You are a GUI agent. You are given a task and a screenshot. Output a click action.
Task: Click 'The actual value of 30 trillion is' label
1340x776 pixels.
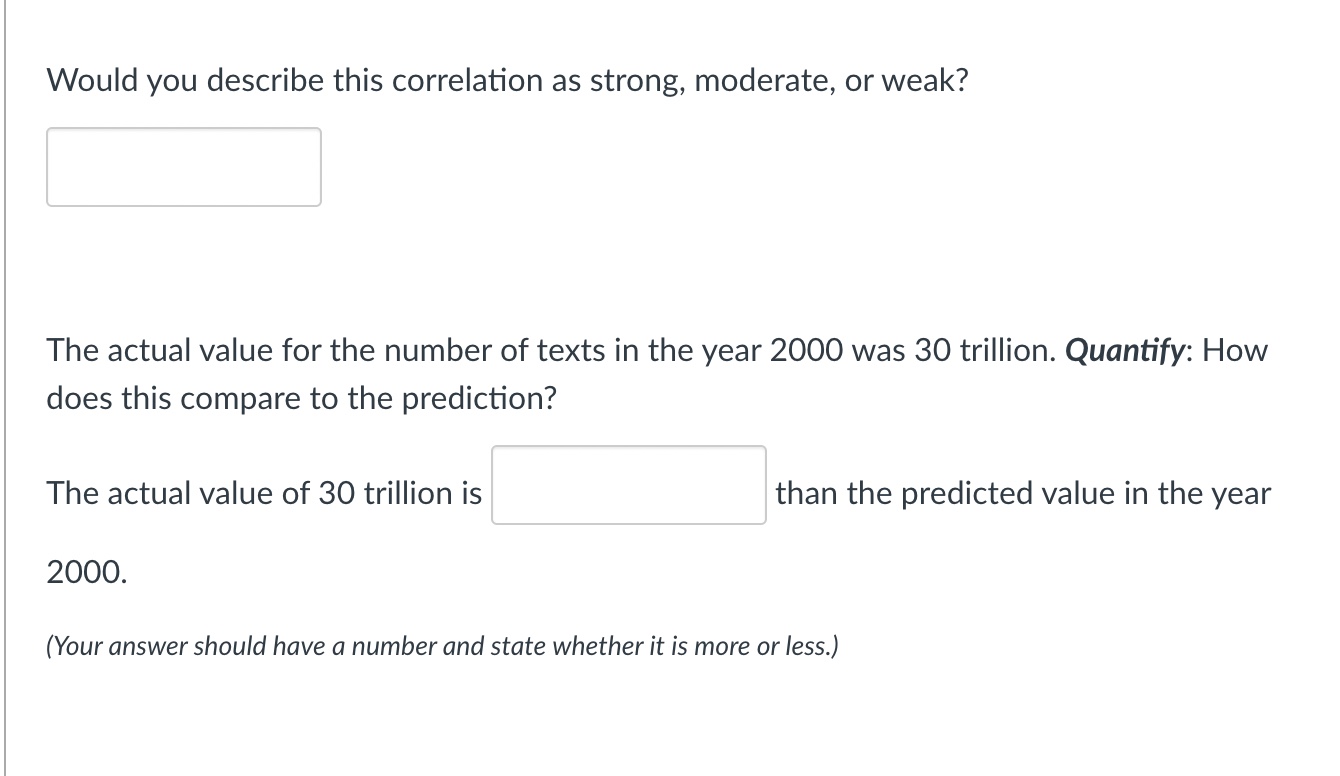264,493
